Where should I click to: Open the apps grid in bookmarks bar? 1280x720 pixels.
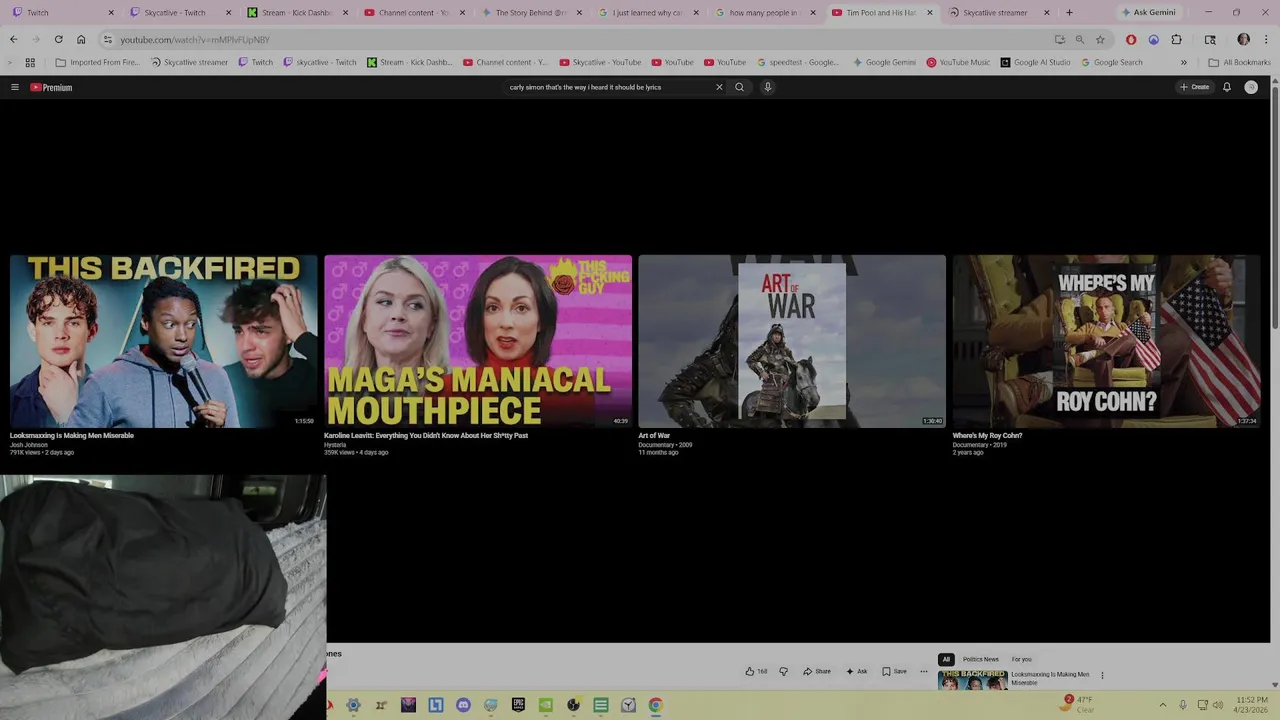[30, 62]
